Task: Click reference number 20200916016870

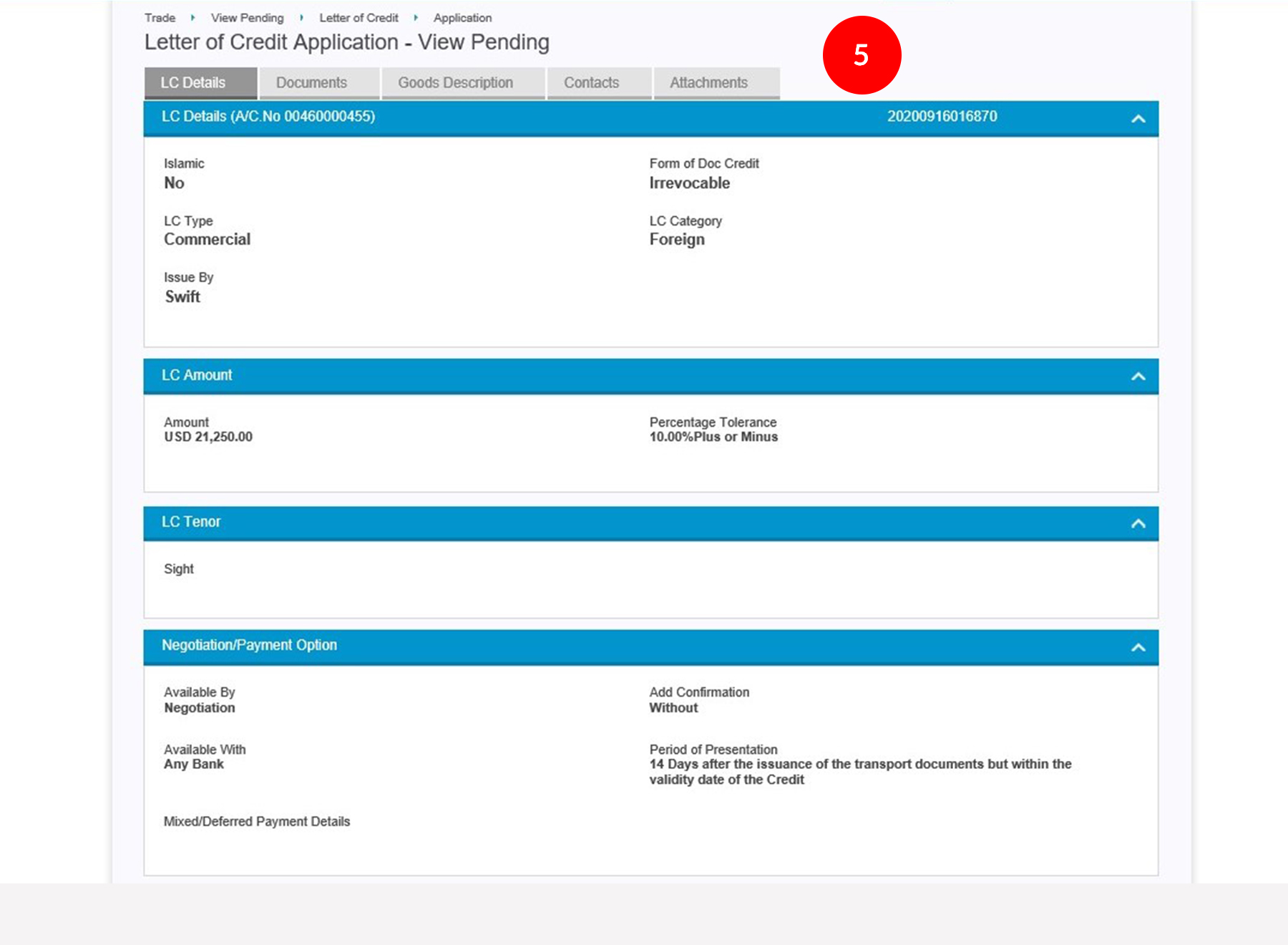Action: click(x=942, y=117)
